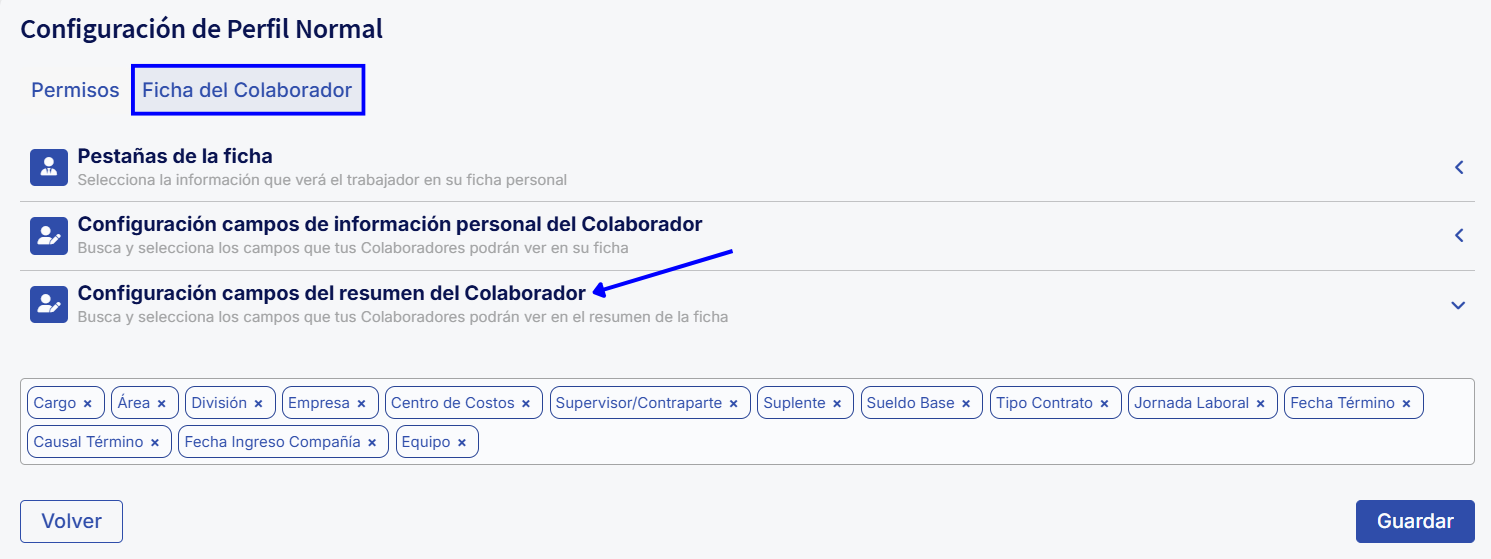
Task: Remove the Cargo tag
Action: (88, 404)
